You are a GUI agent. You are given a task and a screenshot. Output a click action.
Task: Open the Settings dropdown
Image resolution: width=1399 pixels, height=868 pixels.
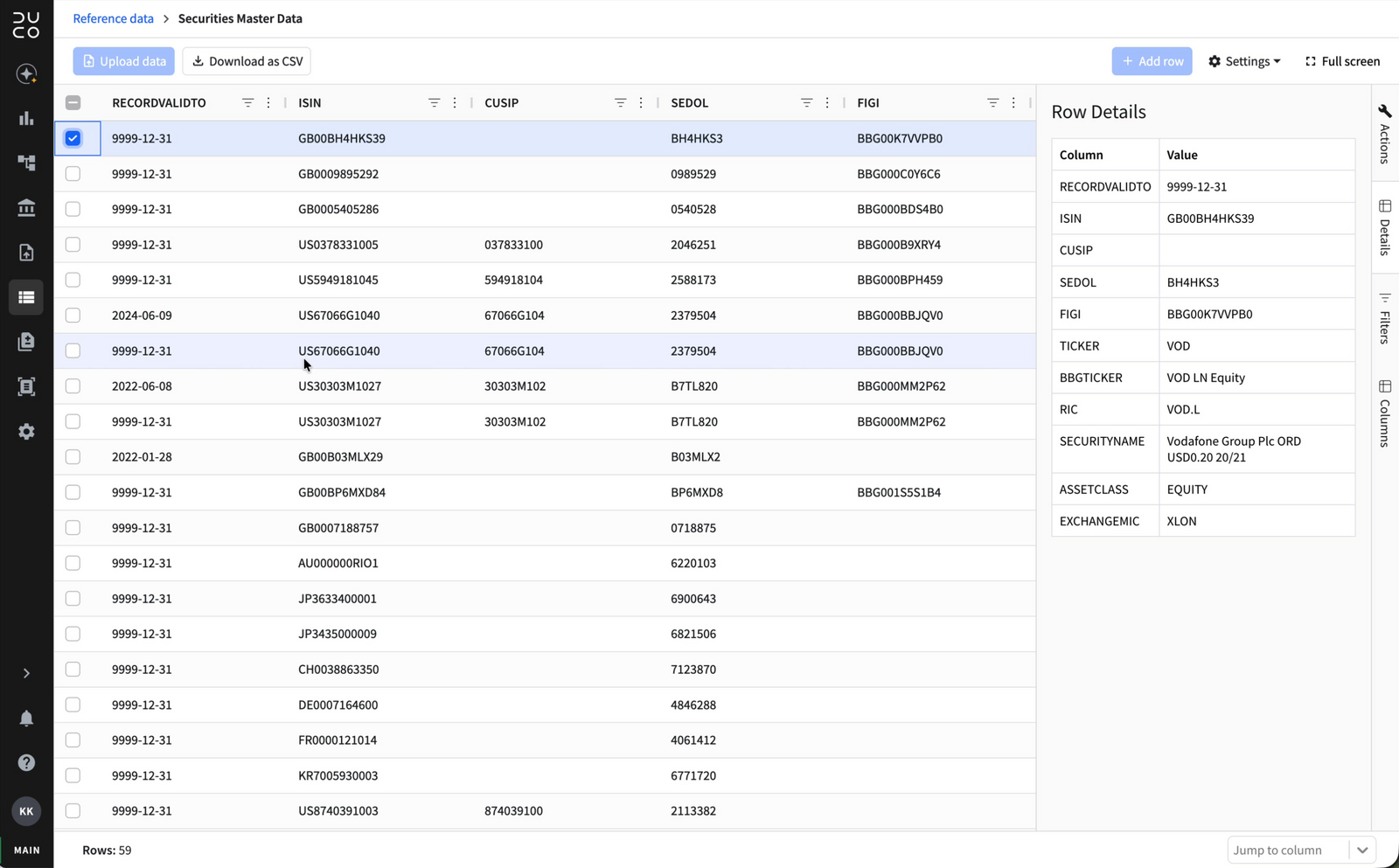(x=1244, y=61)
